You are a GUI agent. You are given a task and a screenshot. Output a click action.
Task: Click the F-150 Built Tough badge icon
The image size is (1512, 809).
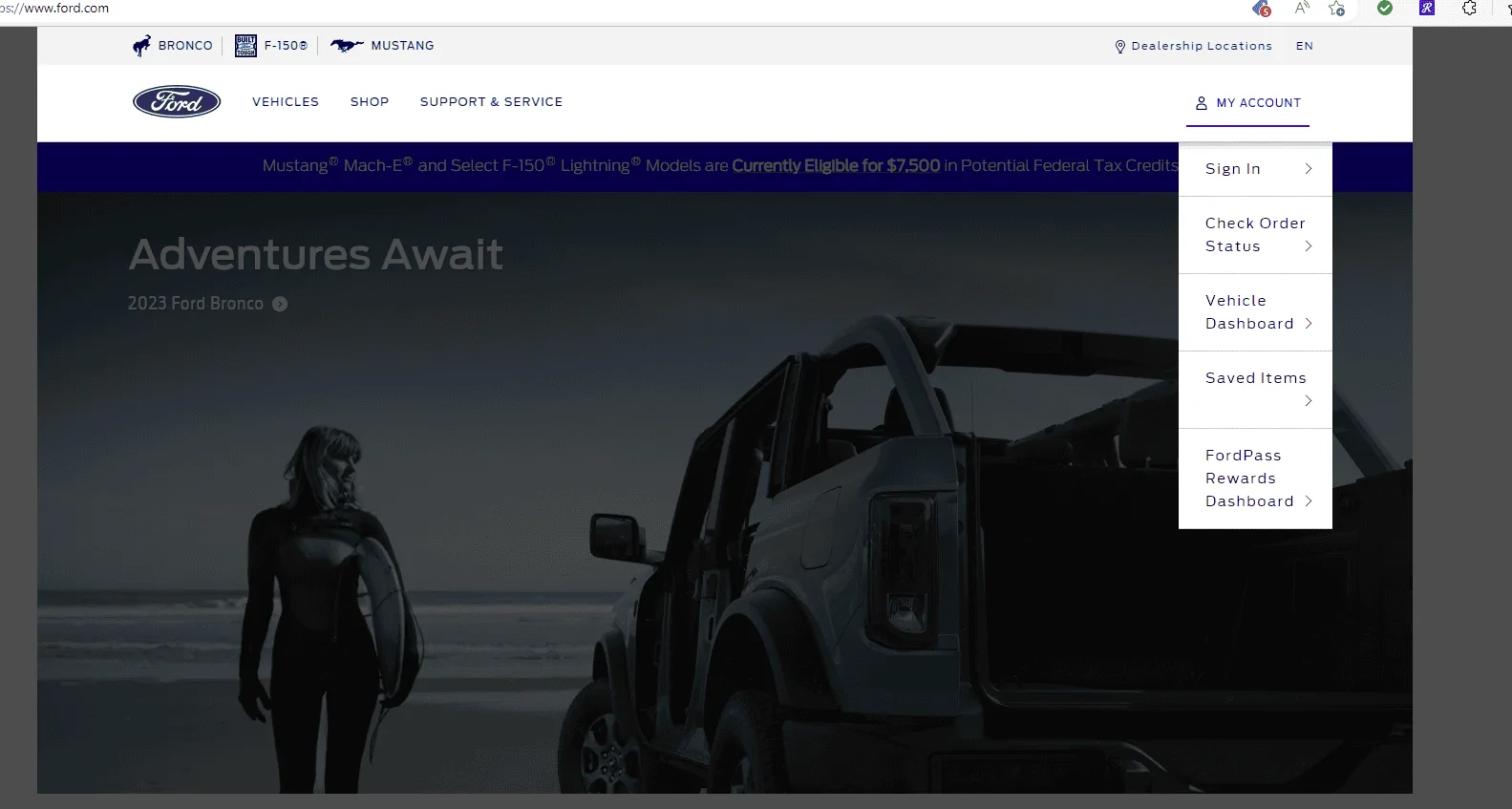tap(245, 46)
